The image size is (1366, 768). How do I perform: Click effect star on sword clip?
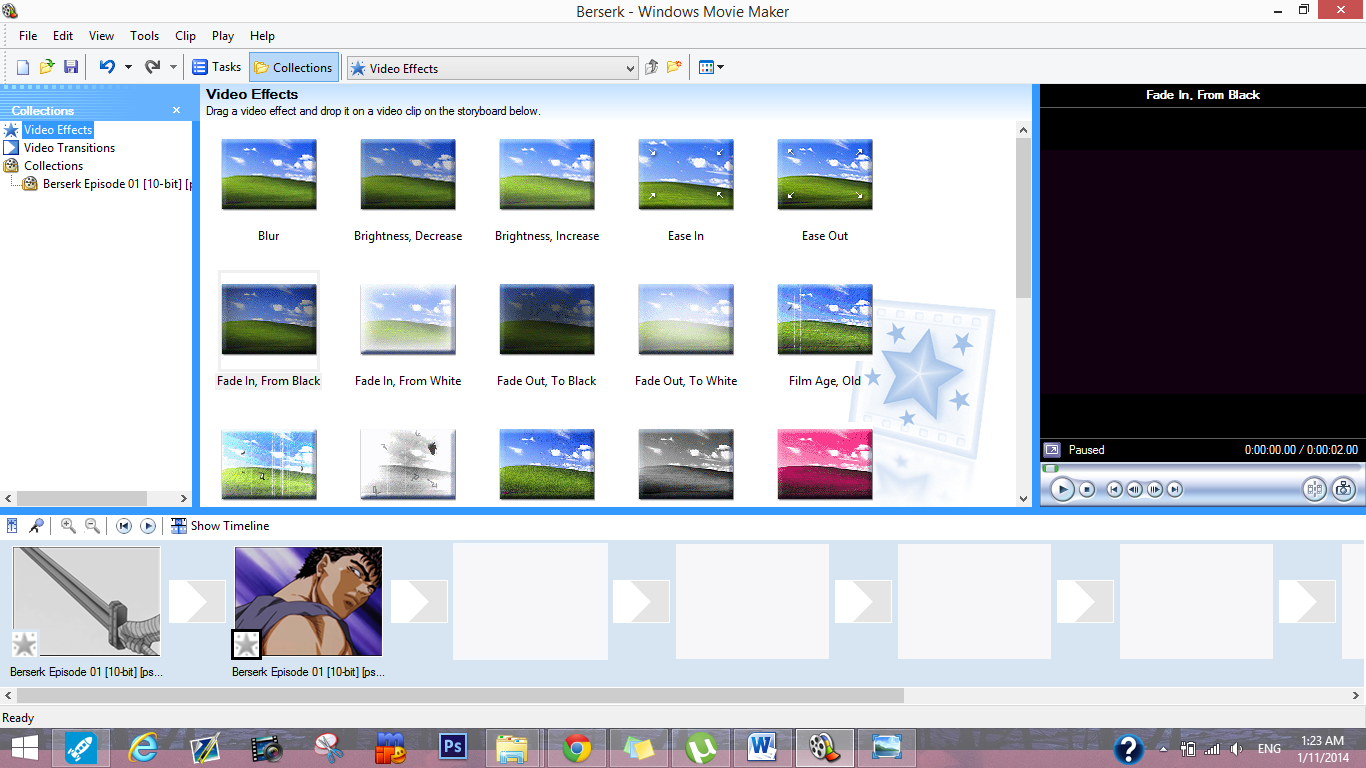pyautogui.click(x=24, y=644)
